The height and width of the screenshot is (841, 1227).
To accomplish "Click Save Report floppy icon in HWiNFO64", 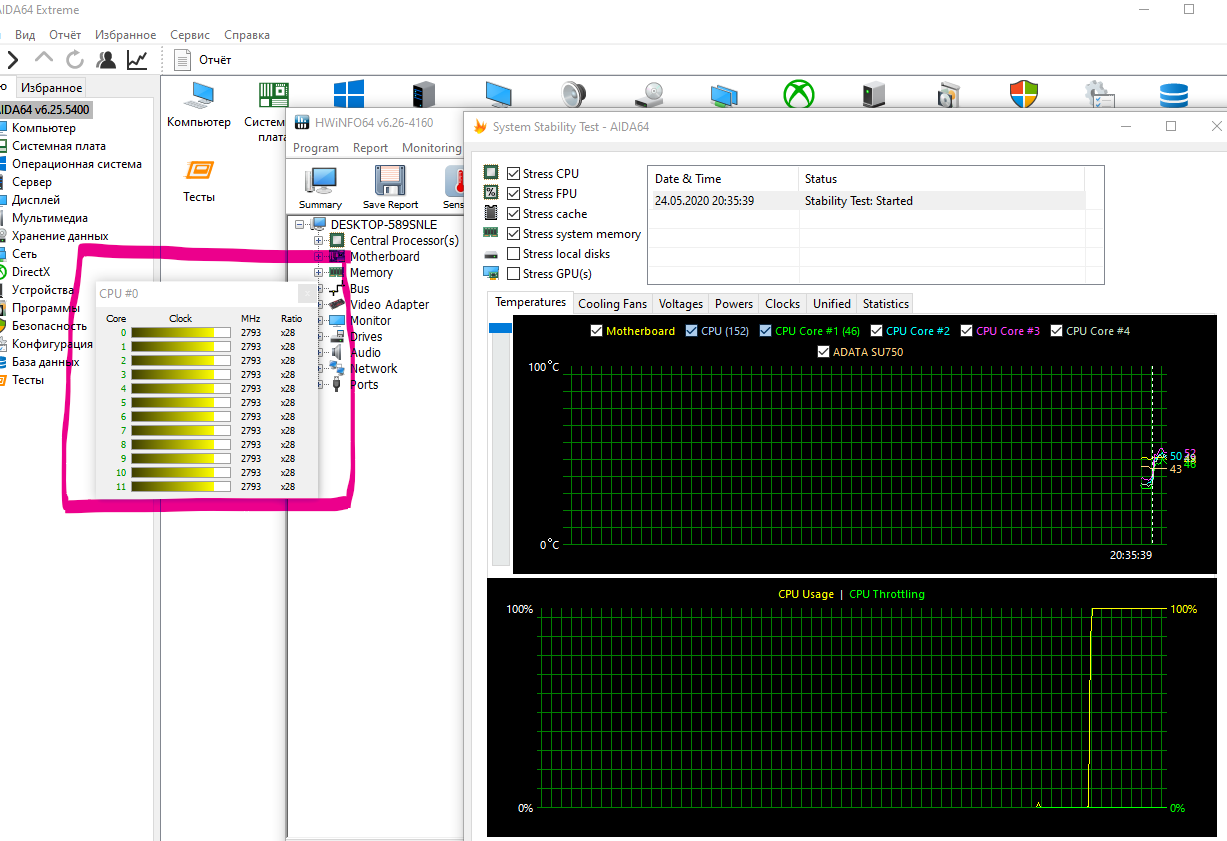I will (391, 187).
